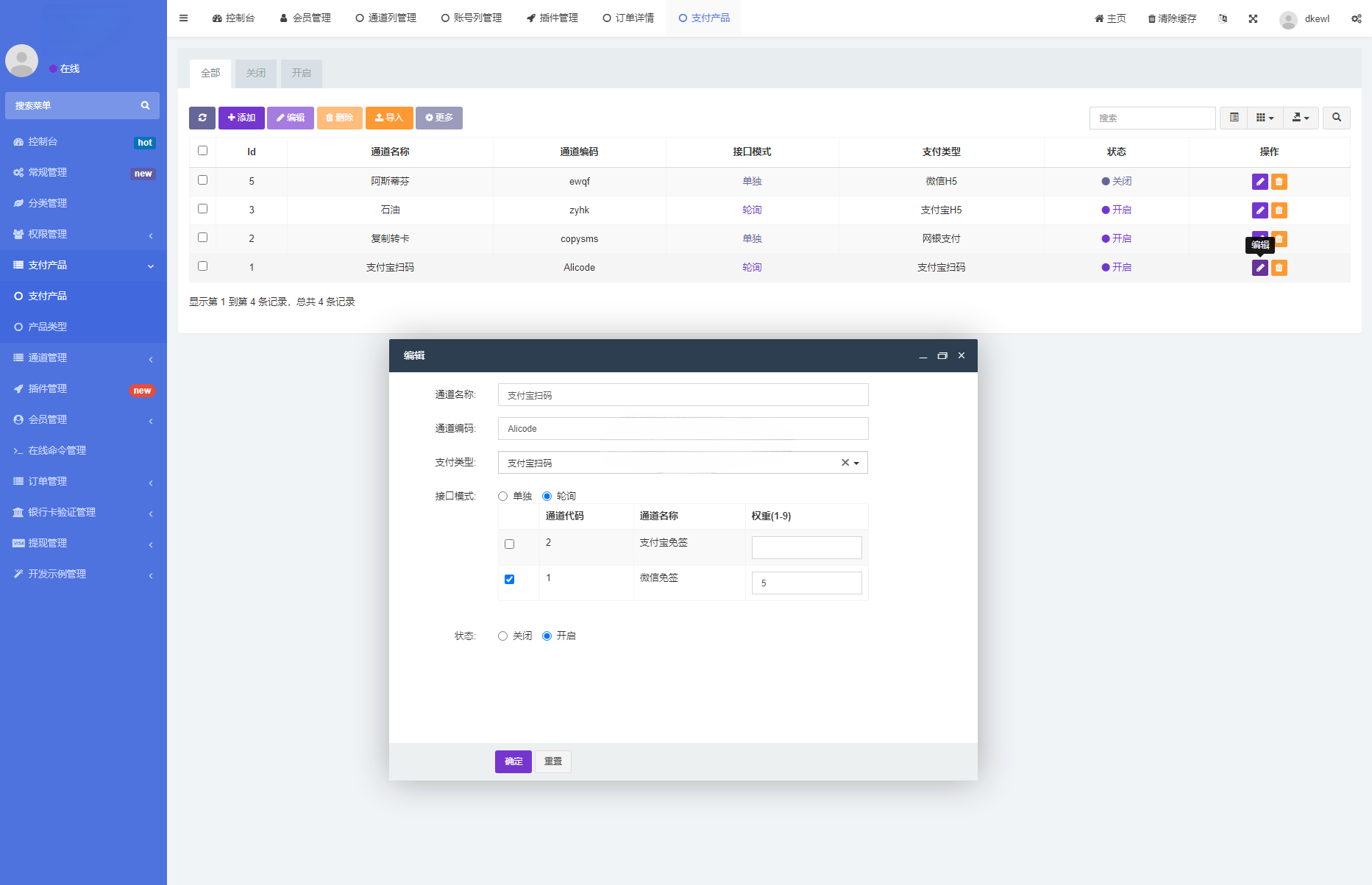Type in the weight input for 微信免签
The width and height of the screenshot is (1372, 885).
coord(806,583)
